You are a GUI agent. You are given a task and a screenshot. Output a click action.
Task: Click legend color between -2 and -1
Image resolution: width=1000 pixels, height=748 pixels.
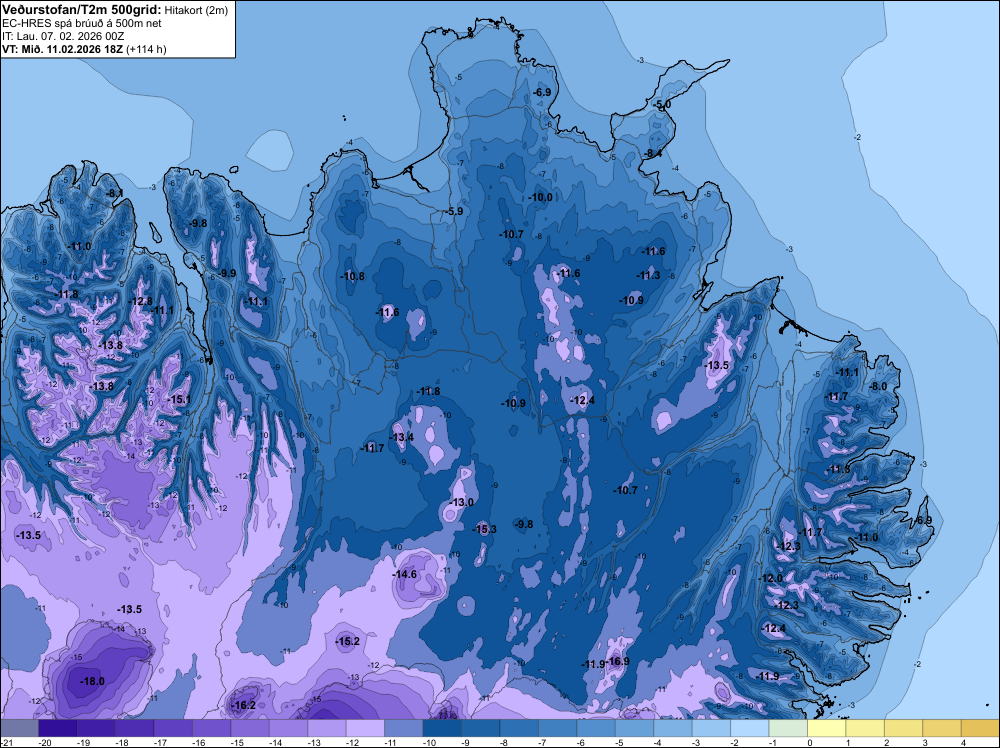coord(750,728)
